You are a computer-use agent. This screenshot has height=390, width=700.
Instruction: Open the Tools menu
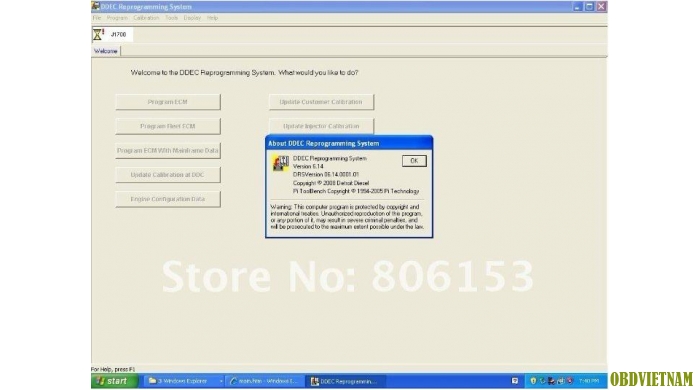click(171, 18)
